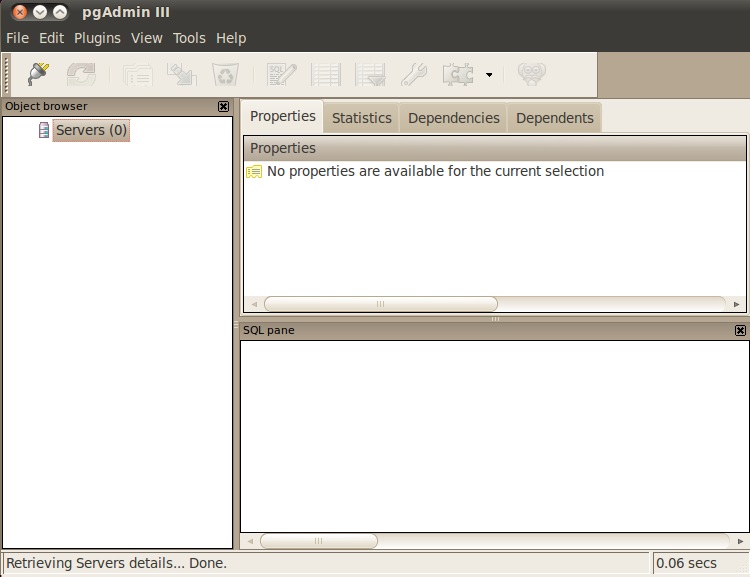This screenshot has height=577, width=750.
Task: Close the Object browser panel
Action: click(223, 106)
